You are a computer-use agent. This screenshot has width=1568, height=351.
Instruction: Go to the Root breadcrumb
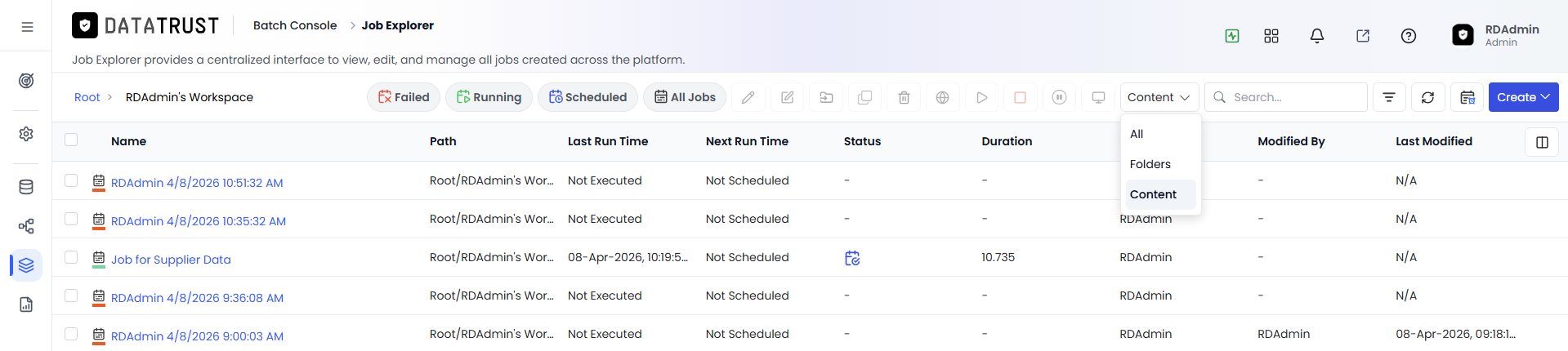coord(87,97)
